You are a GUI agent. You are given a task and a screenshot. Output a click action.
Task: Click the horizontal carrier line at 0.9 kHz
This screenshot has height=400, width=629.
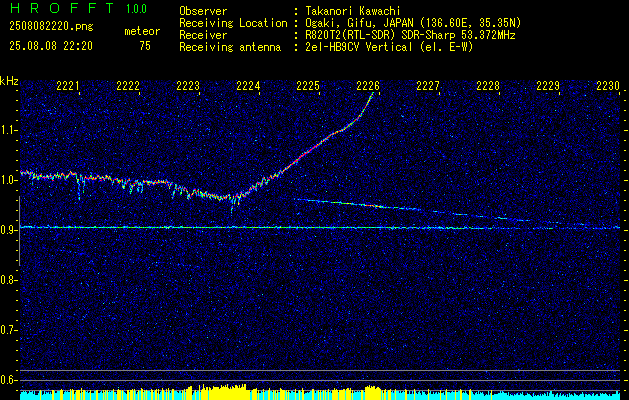click(320, 227)
